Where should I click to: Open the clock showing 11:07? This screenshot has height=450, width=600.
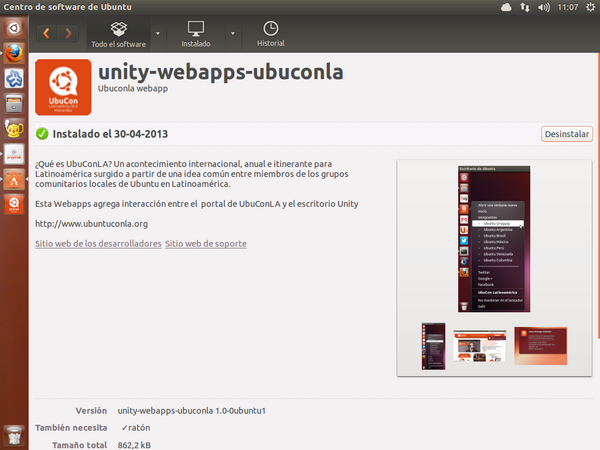[567, 7]
